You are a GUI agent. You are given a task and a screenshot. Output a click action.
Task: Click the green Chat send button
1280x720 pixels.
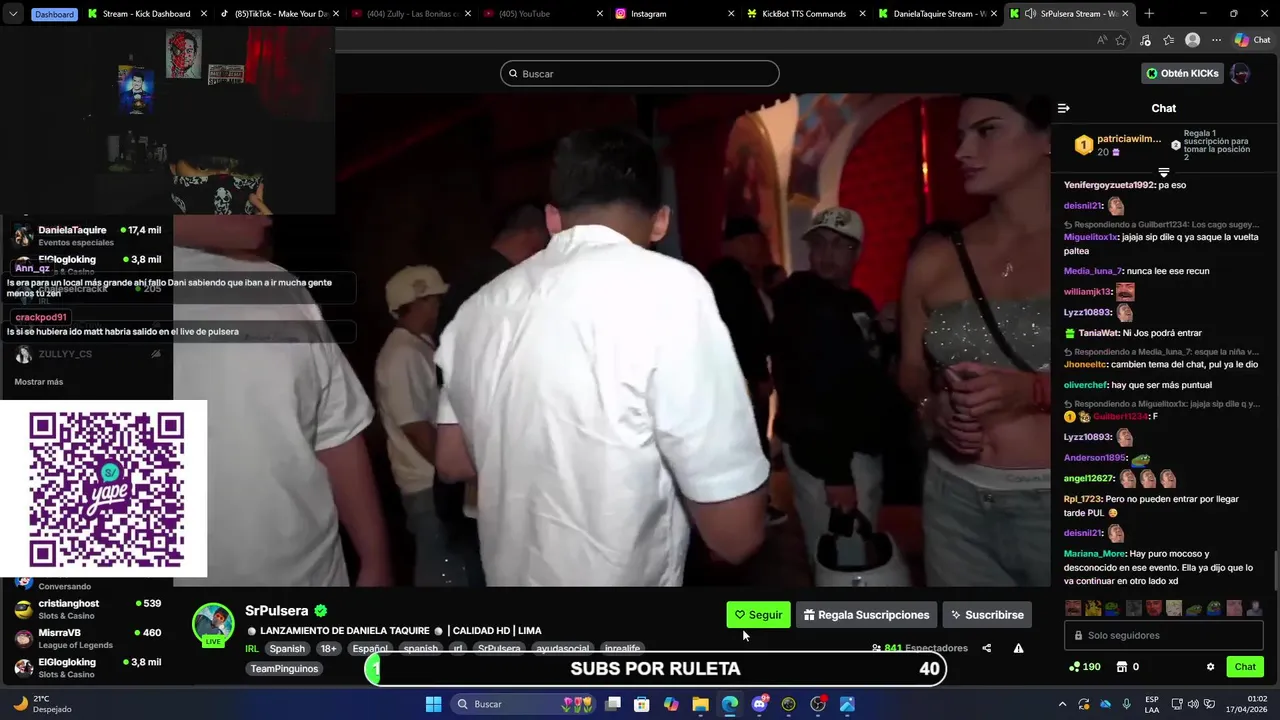pos(1245,667)
